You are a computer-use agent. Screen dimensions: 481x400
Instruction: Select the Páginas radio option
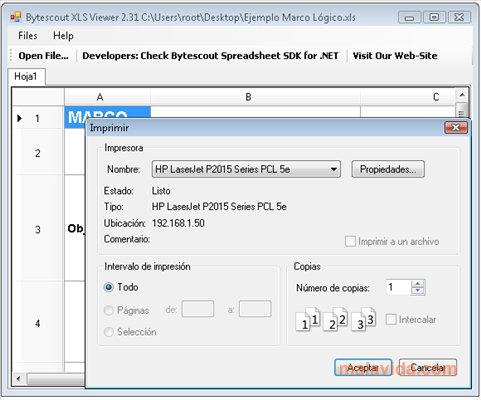coord(109,310)
